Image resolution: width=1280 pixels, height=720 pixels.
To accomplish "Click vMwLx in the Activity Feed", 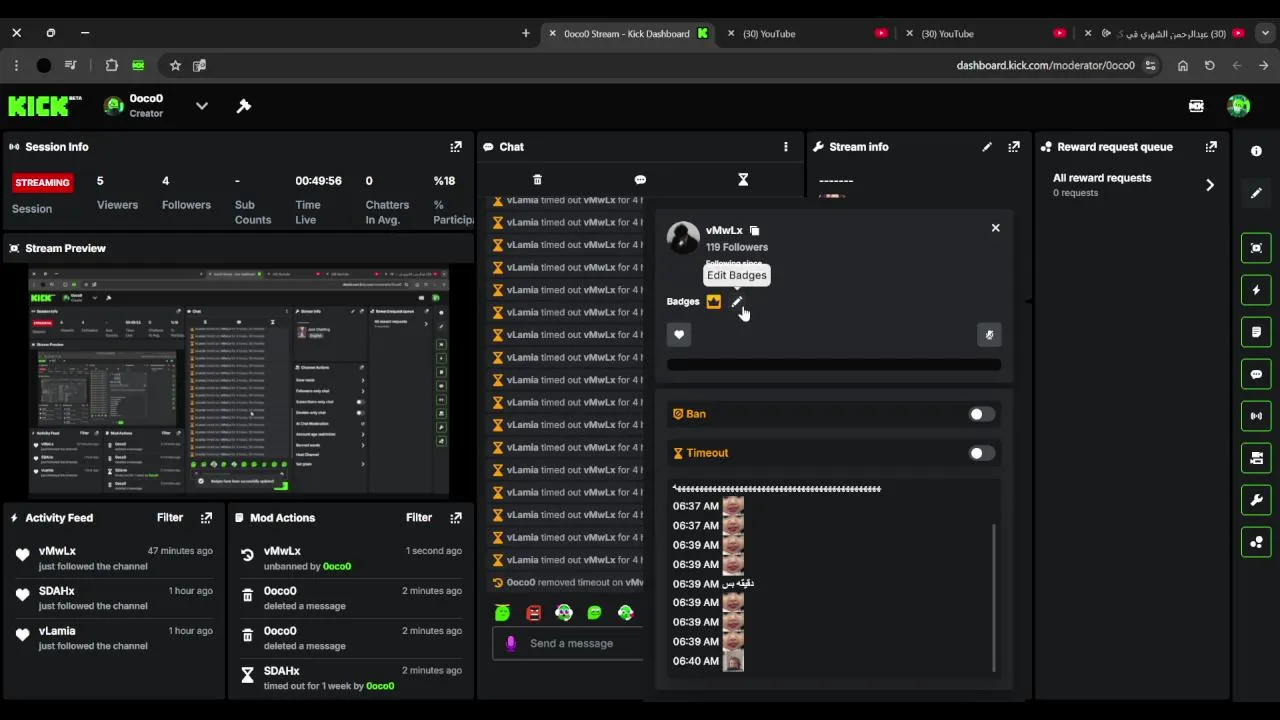I will (x=57, y=551).
